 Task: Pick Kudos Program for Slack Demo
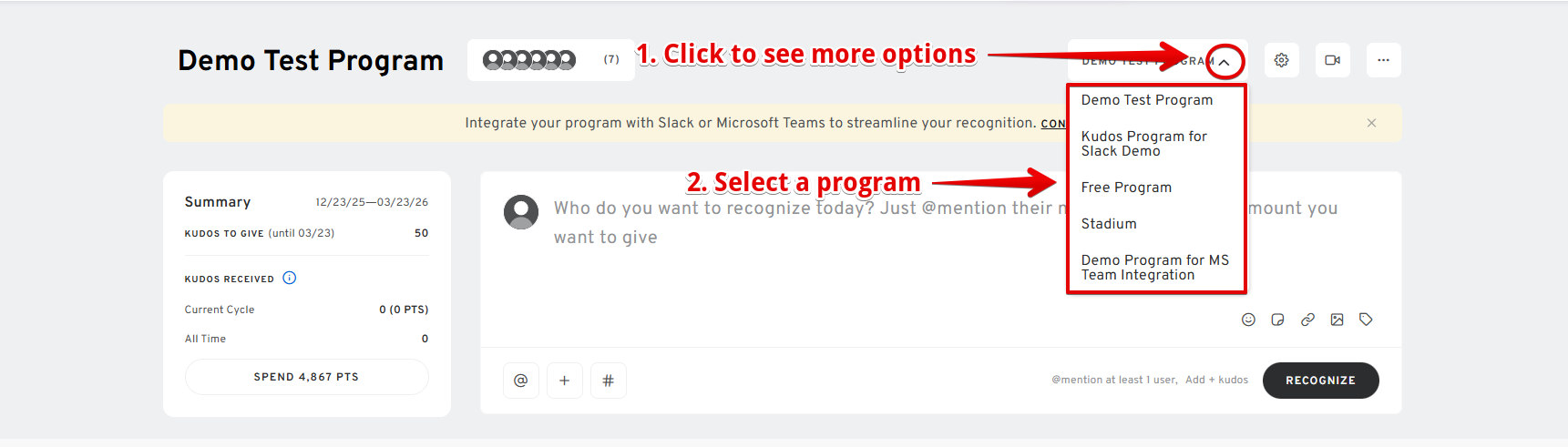(1143, 144)
